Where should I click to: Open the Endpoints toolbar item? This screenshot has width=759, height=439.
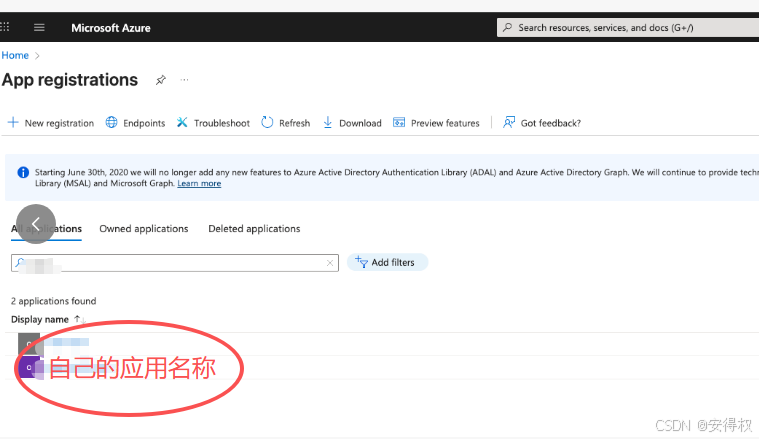(136, 123)
